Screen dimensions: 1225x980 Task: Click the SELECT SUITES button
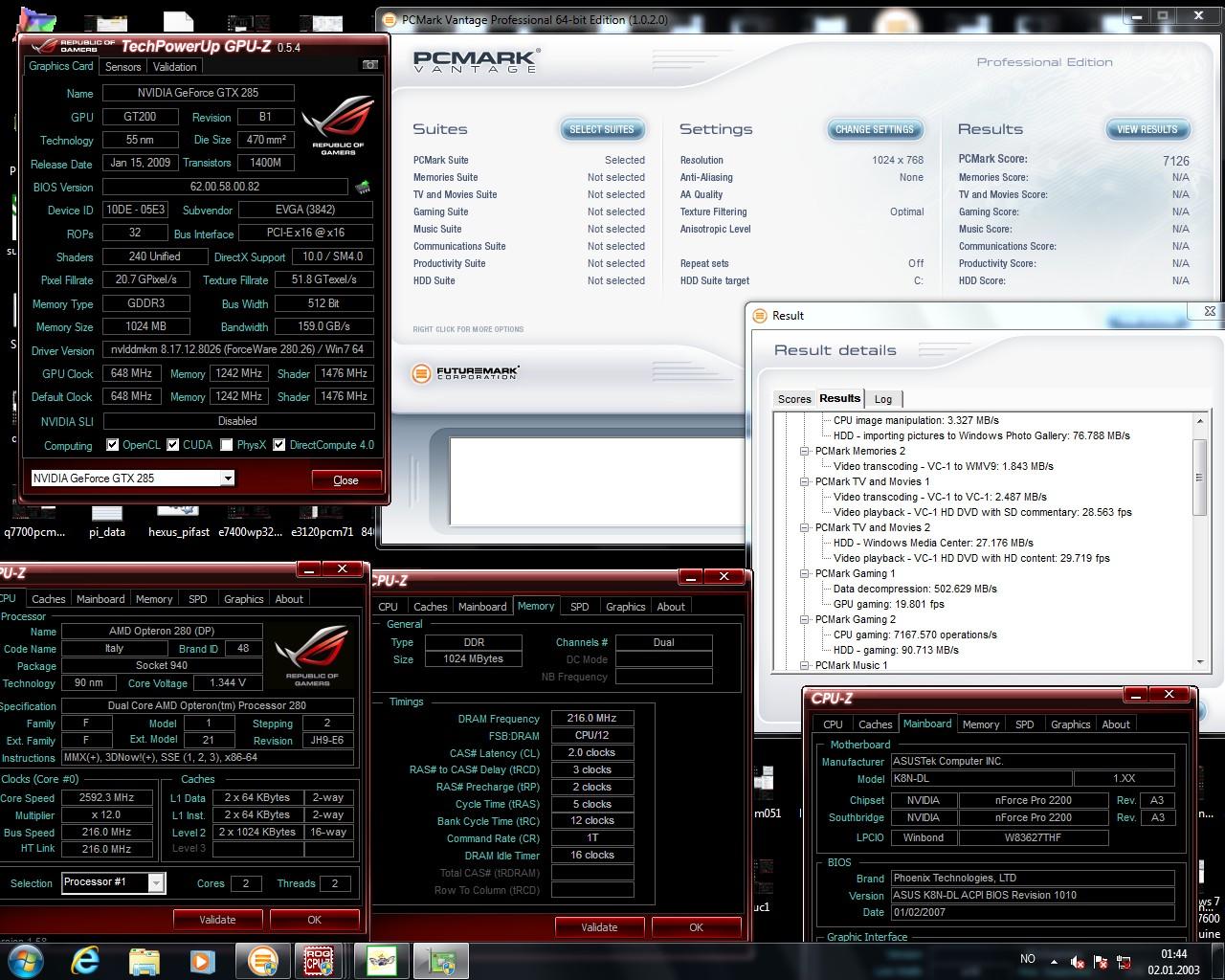(601, 129)
